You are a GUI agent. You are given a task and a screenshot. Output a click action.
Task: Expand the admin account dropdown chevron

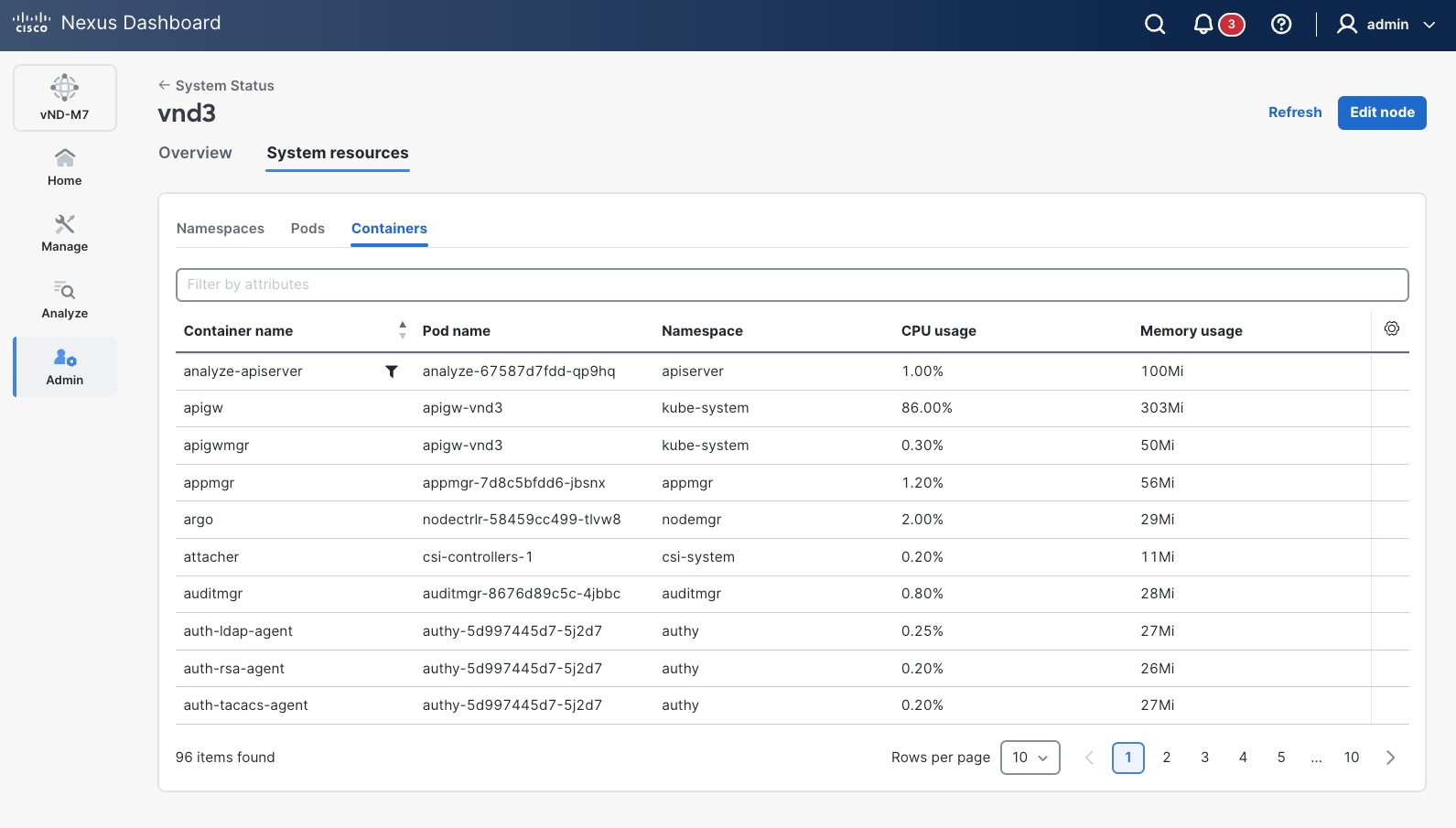coord(1429,25)
